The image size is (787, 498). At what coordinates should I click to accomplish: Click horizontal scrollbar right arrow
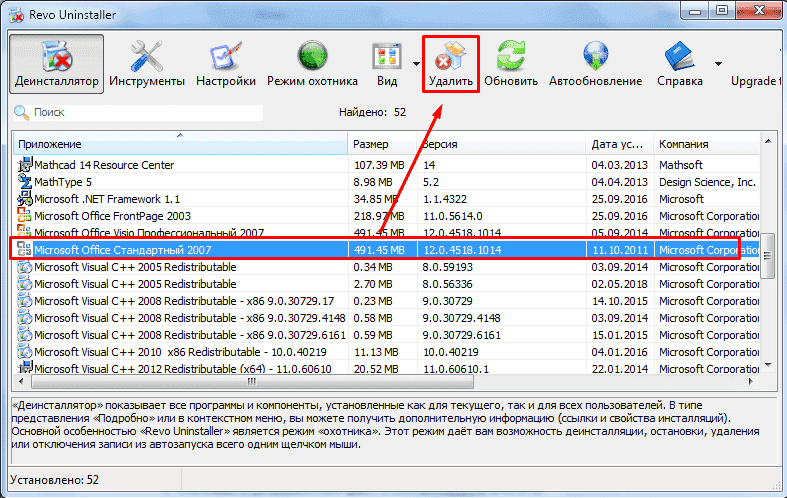pos(751,382)
